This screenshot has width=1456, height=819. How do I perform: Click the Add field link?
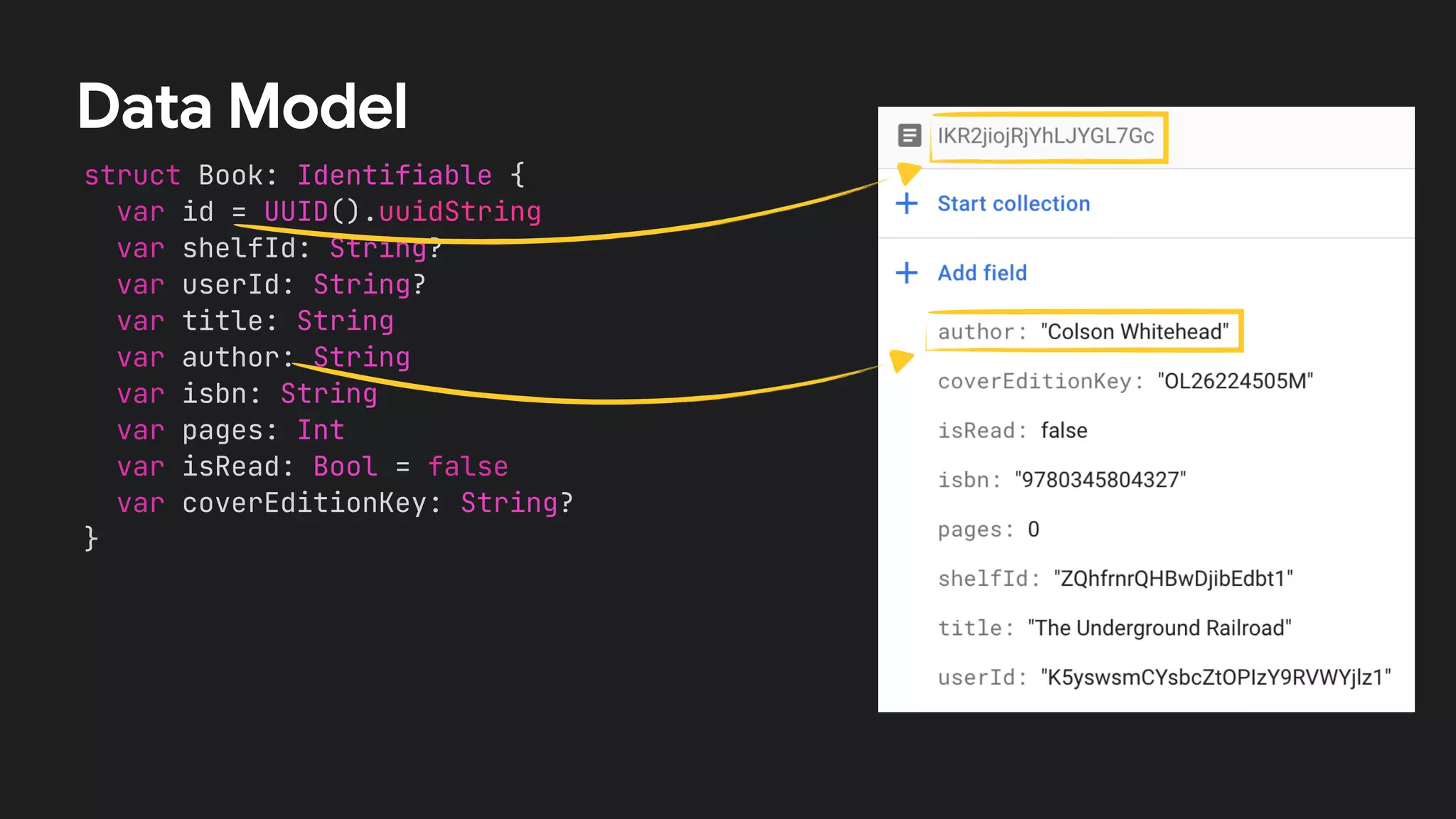tap(982, 272)
